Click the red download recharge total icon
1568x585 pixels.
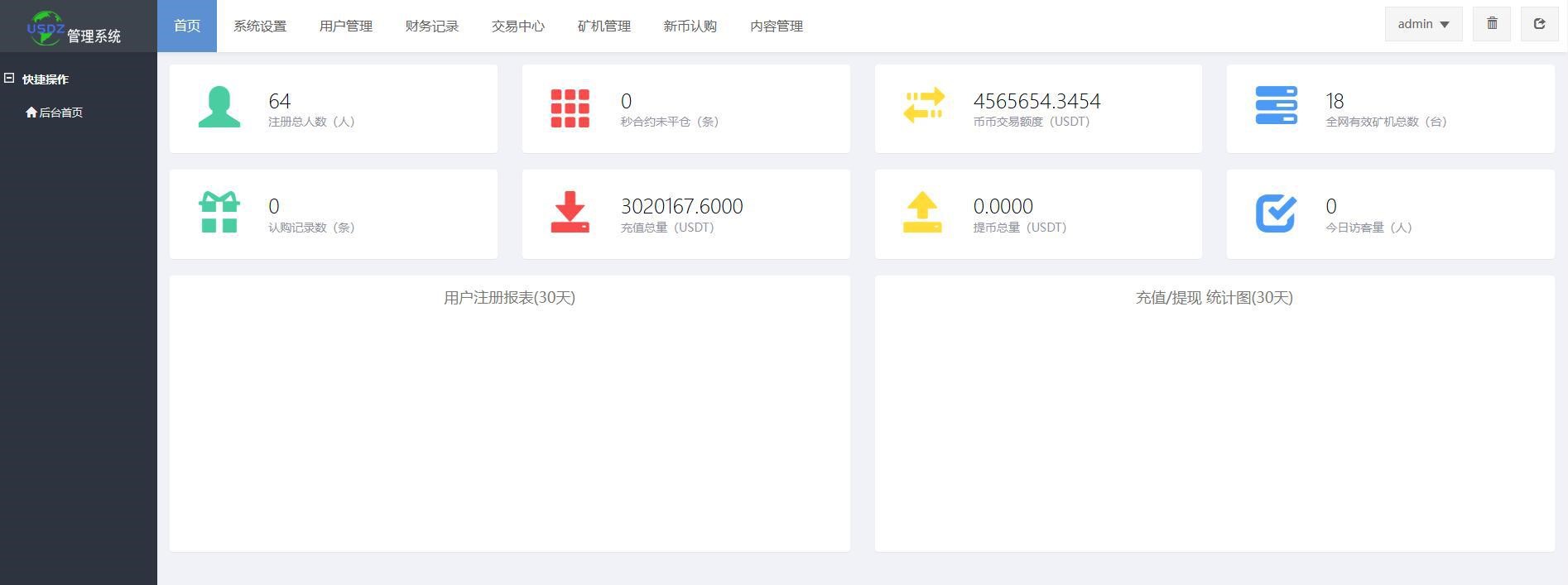570,213
